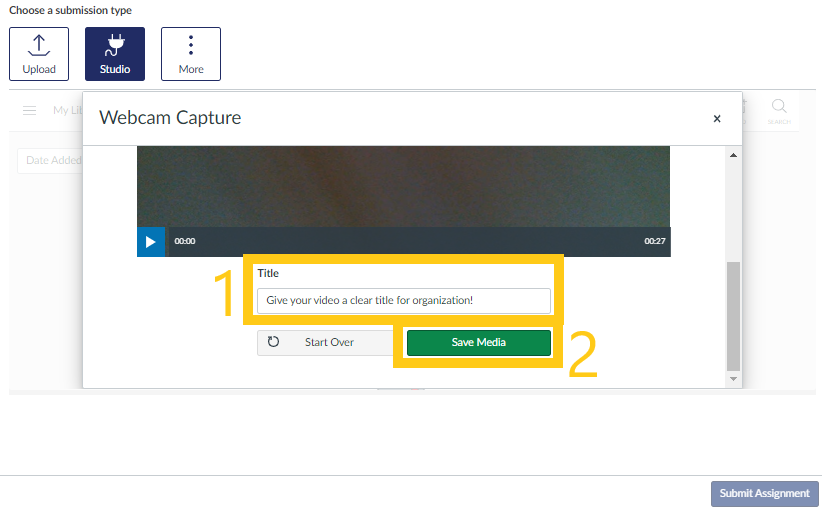The width and height of the screenshot is (822, 510).
Task: Click the Start Over button
Action: click(x=329, y=342)
